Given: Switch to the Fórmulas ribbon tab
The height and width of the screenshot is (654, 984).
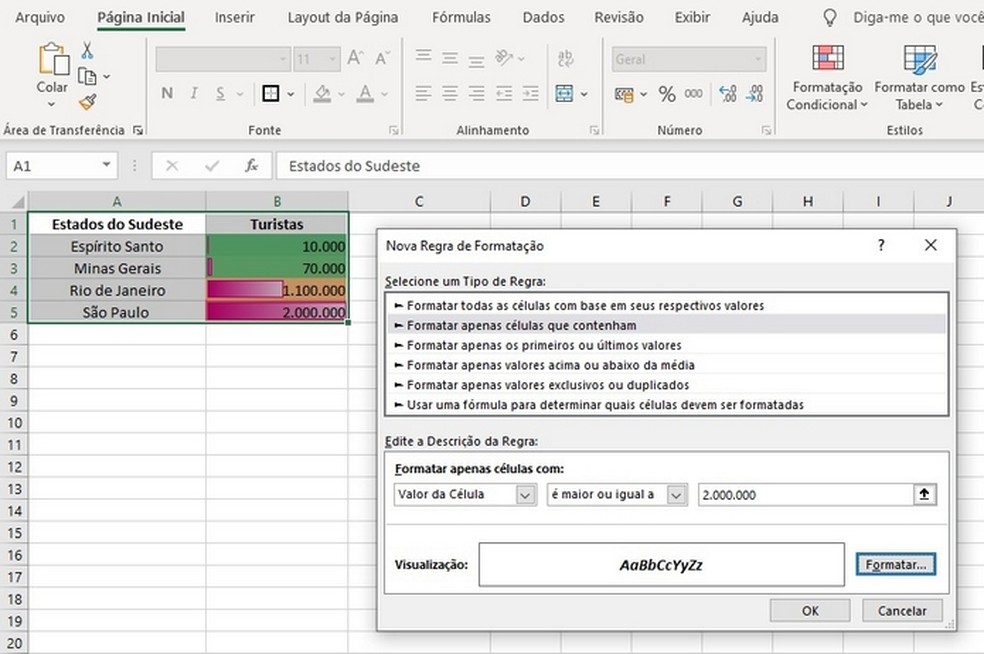Looking at the screenshot, I should (461, 17).
